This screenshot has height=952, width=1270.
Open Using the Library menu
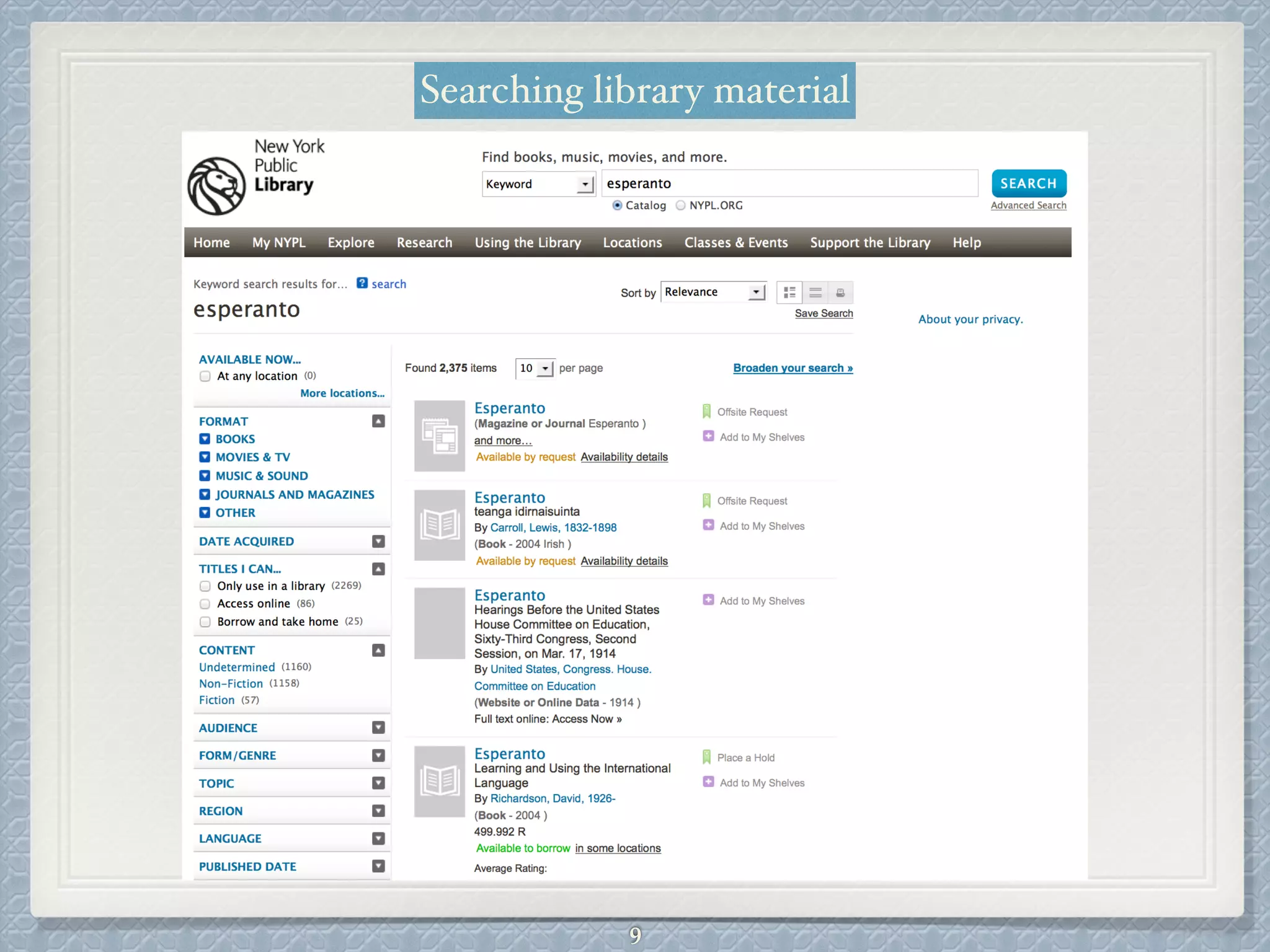click(x=528, y=242)
